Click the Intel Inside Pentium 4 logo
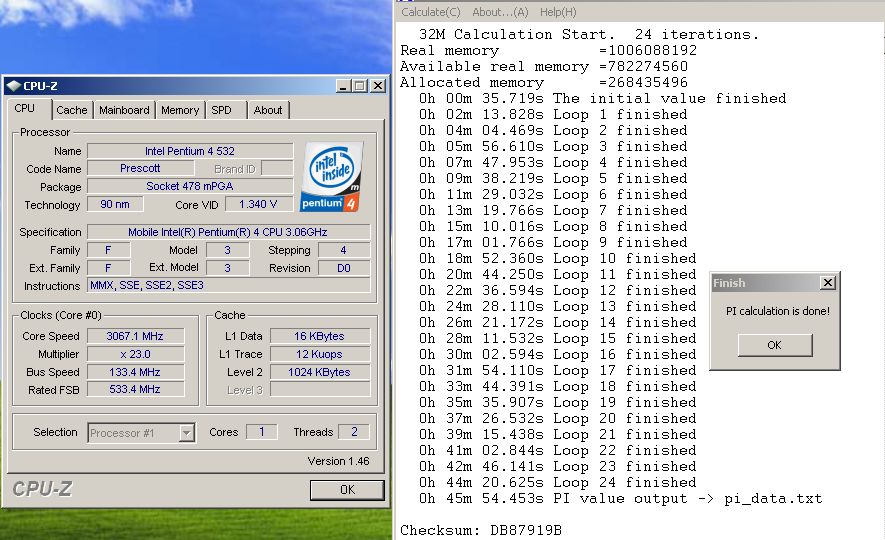Screen dimensions: 885x540 [x=331, y=177]
